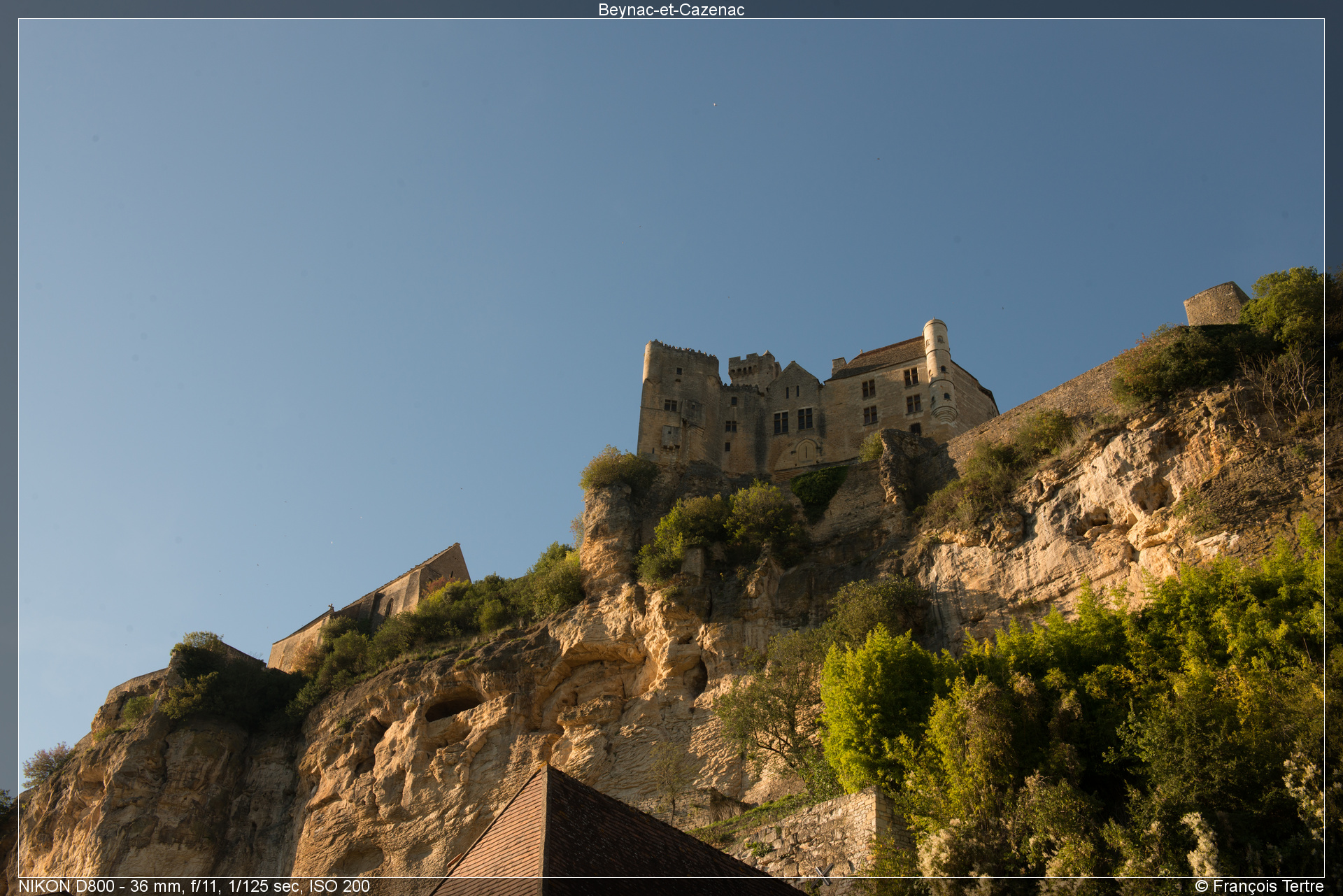Click the NIKON D800 EXIF info text
Image resolution: width=1343 pixels, height=896 pixels.
(x=194, y=886)
